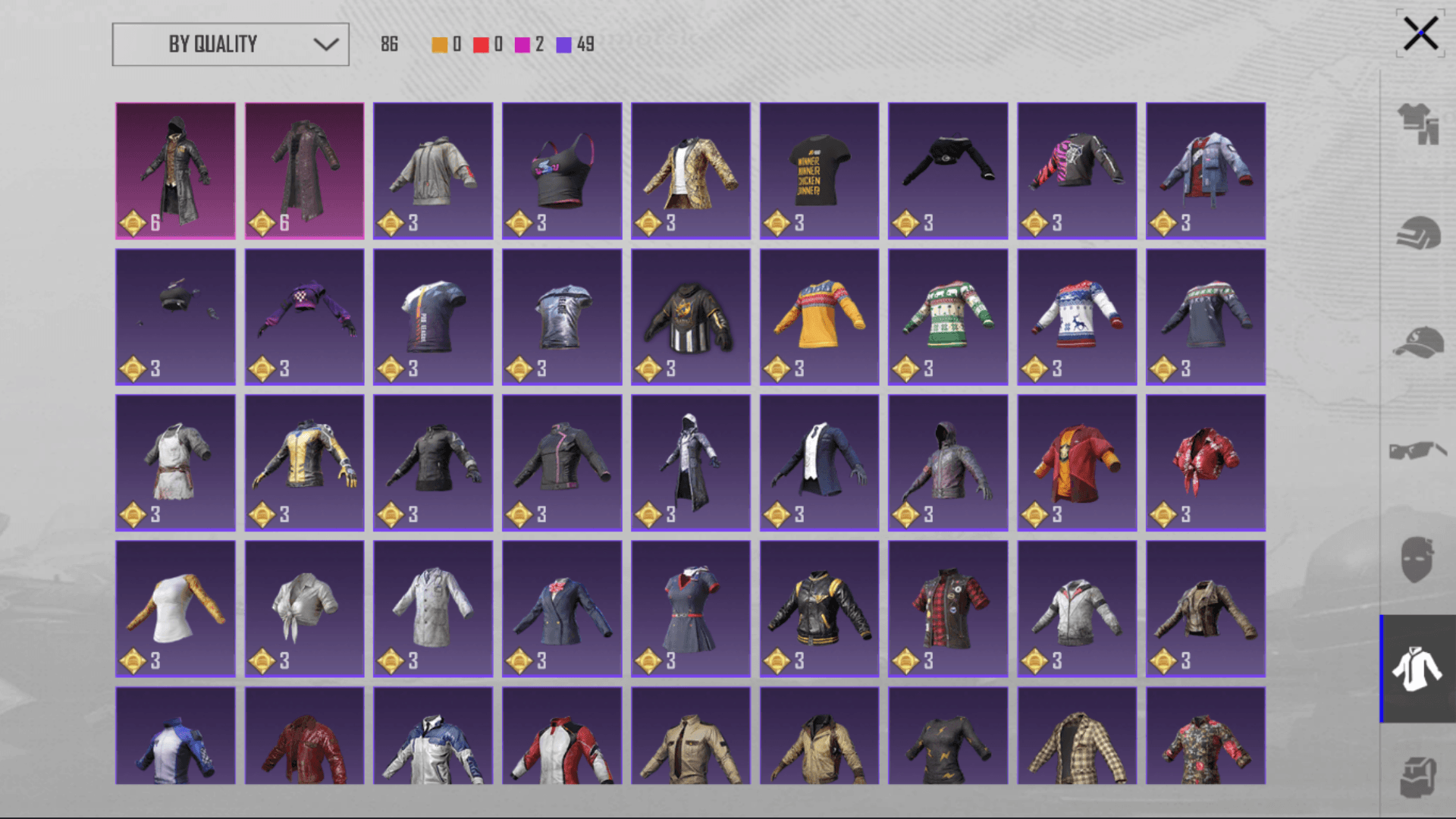Select the white apron shirt item

(x=175, y=463)
